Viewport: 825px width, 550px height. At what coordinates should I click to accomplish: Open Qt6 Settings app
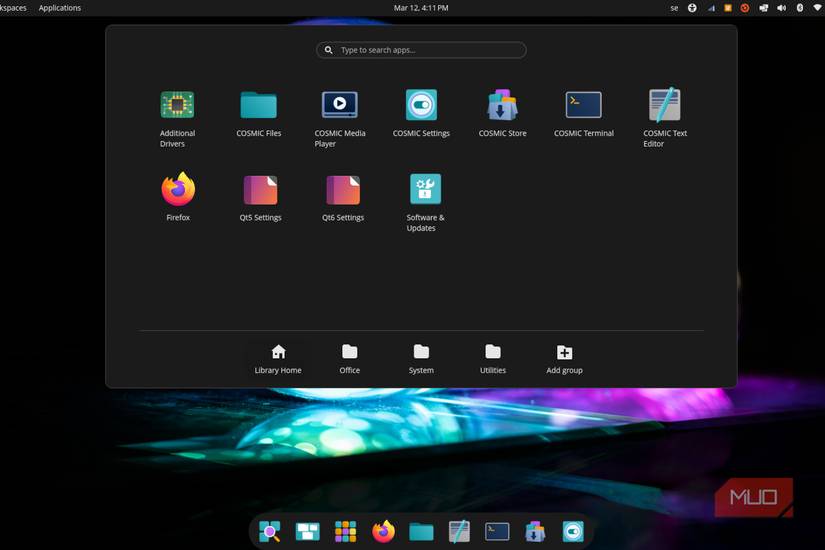(343, 198)
